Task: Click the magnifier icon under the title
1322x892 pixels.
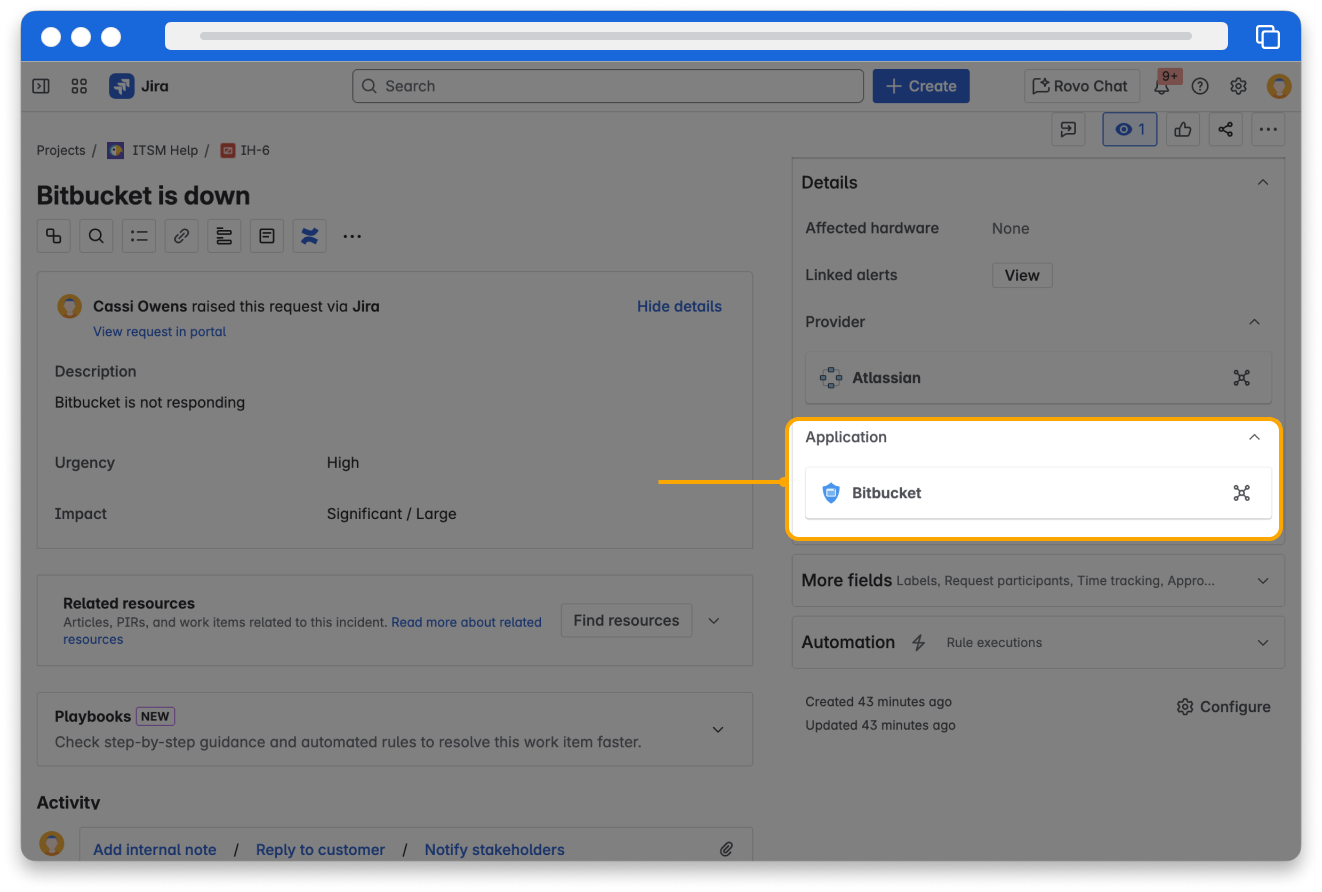Action: point(96,236)
